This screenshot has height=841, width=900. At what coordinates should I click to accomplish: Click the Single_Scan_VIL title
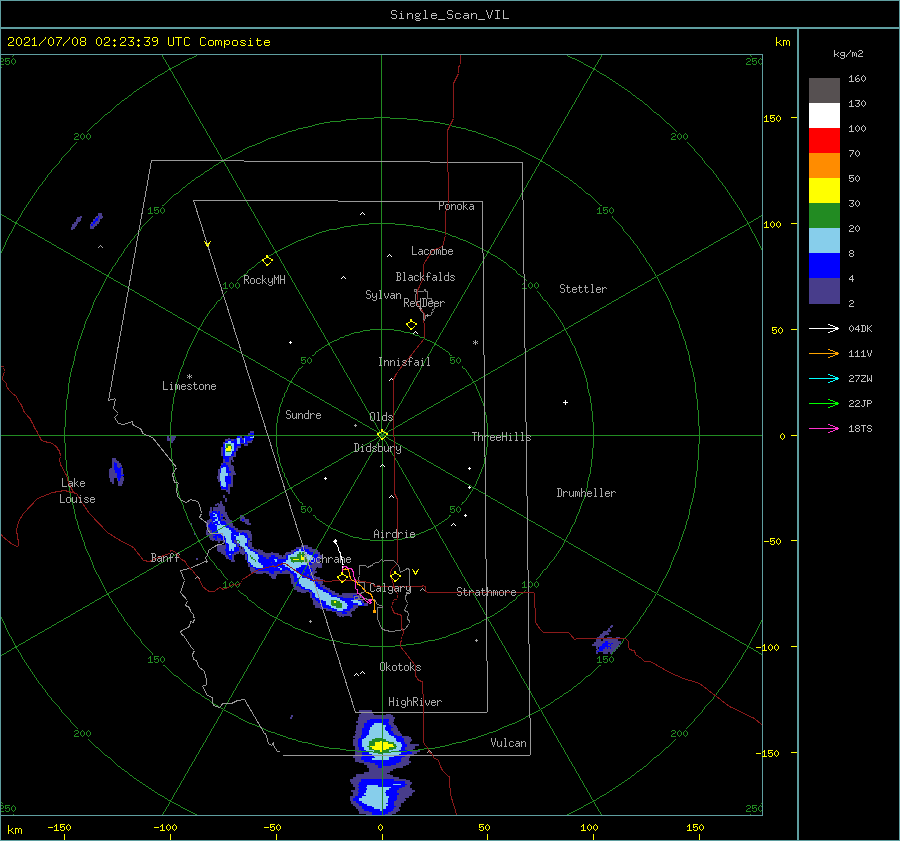(x=449, y=14)
